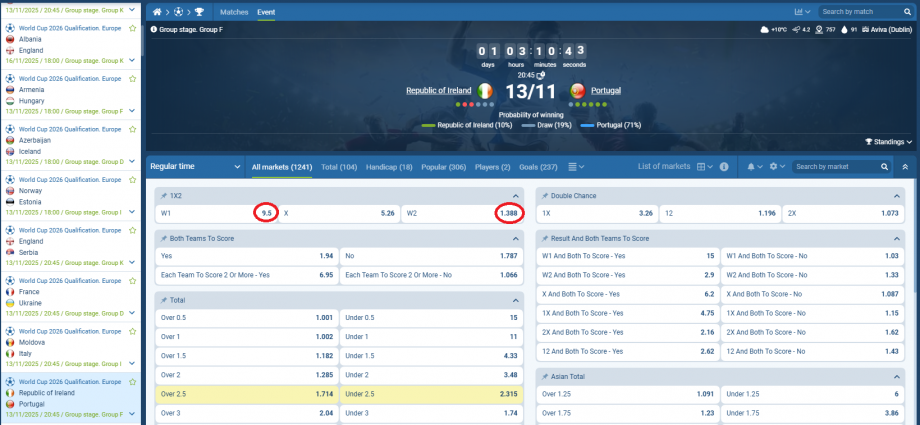Pin the Double Chance market
The height and width of the screenshot is (425, 920).
coord(545,196)
